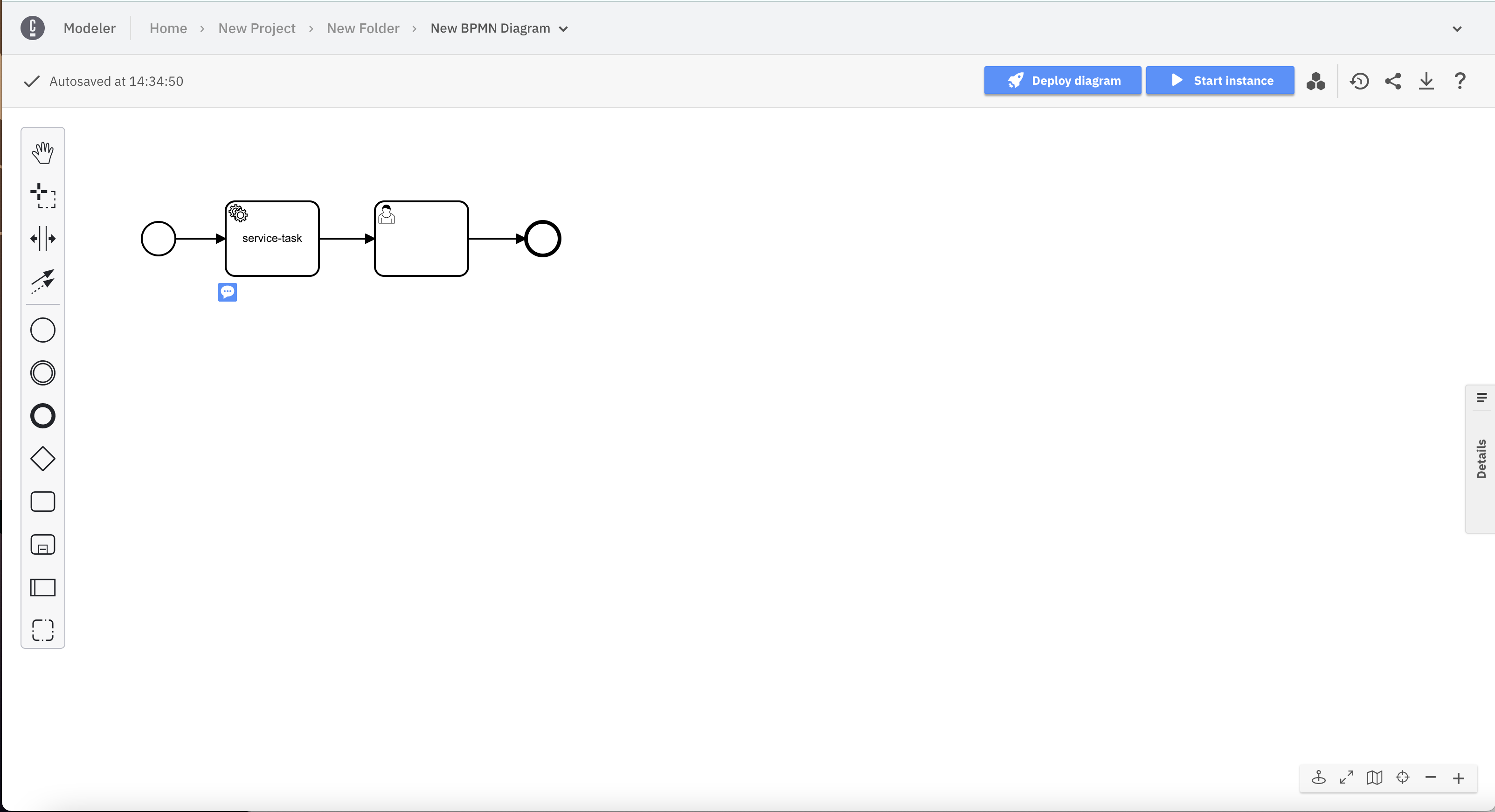Zoom in using the plus control
The height and width of the screenshot is (812, 1495).
coord(1459,777)
